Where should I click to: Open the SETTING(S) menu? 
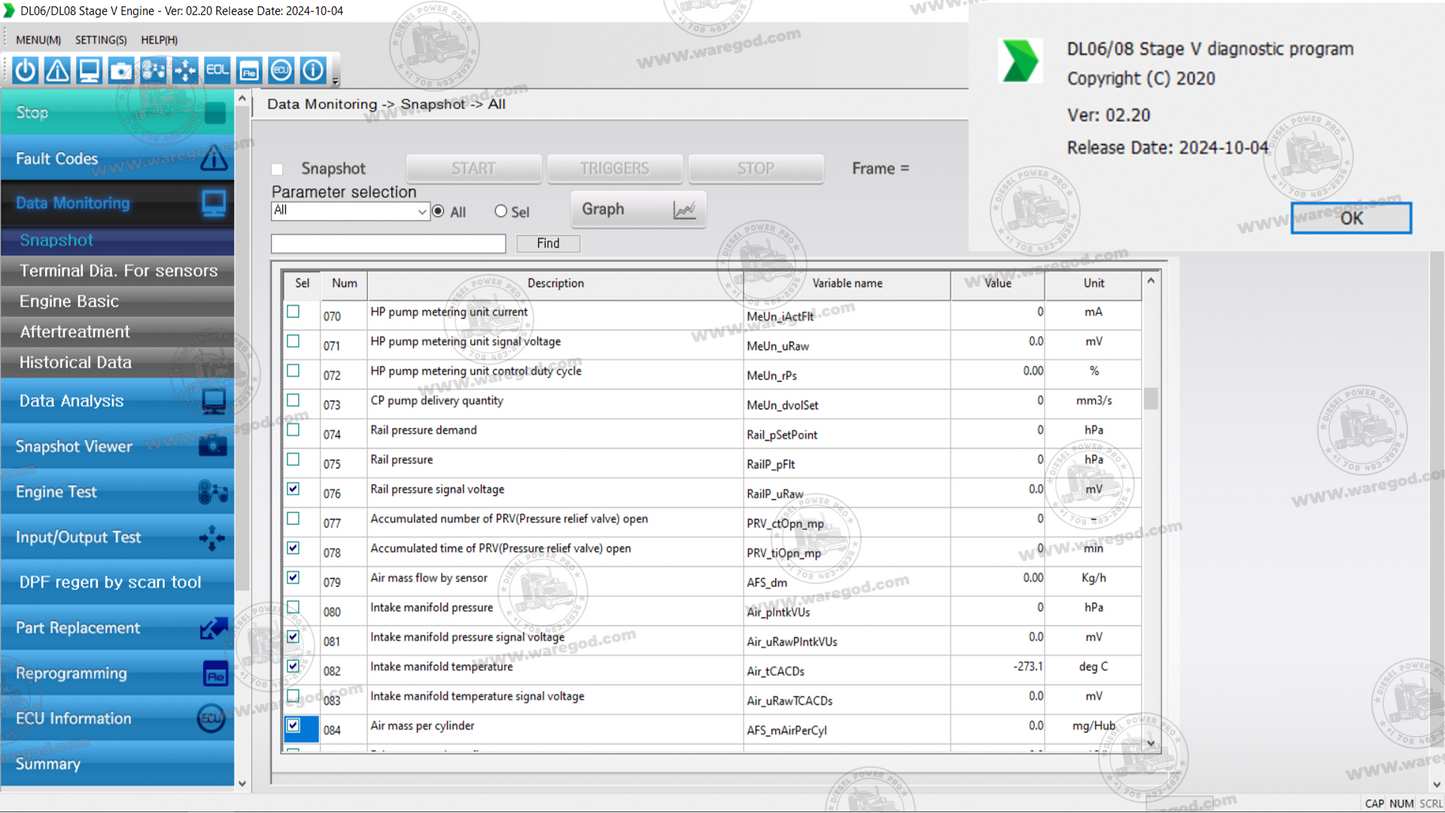click(100, 40)
